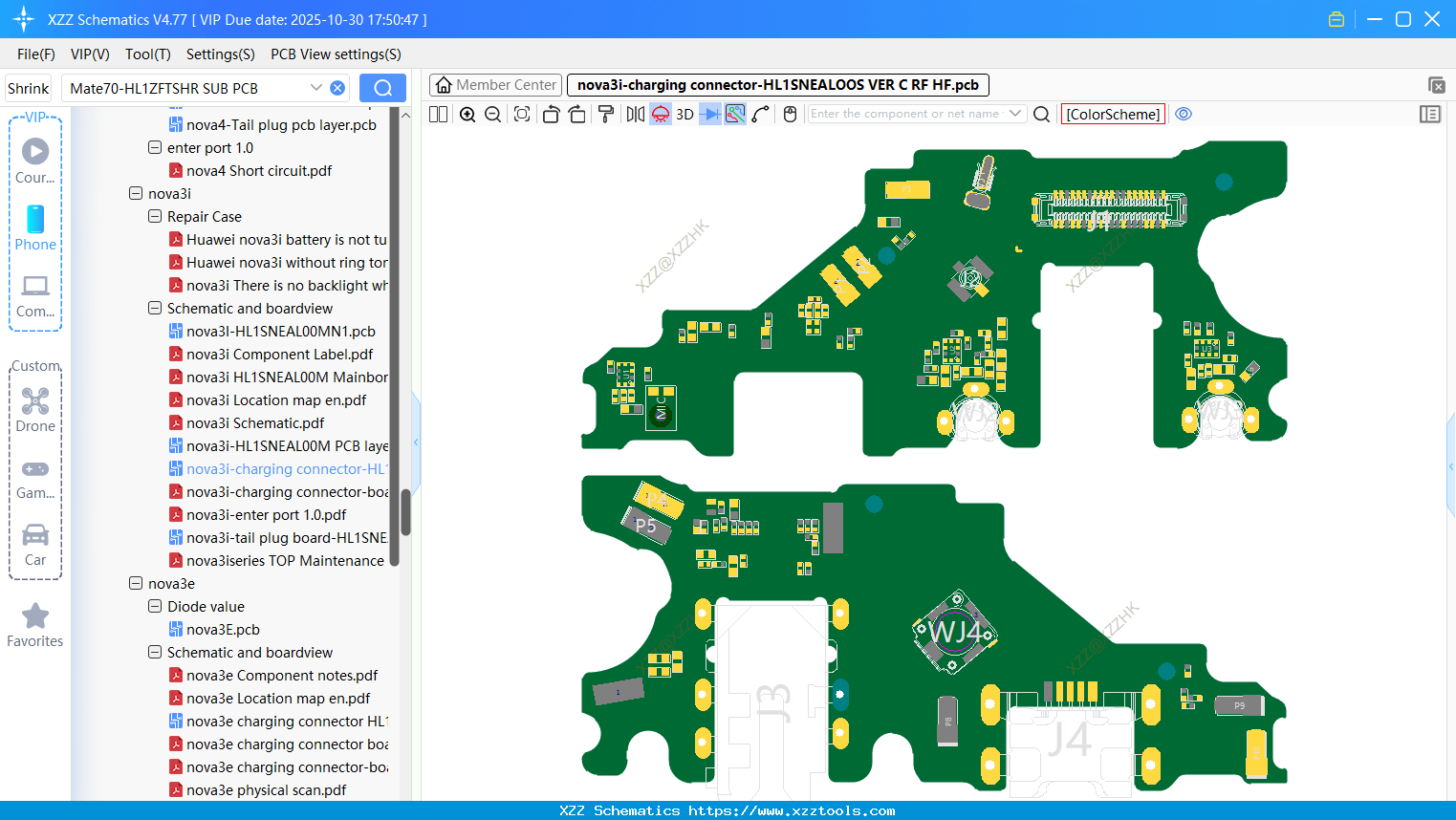This screenshot has width=1456, height=820.
Task: Collapse nova3i Schematic and boardview folder
Action: 155,308
